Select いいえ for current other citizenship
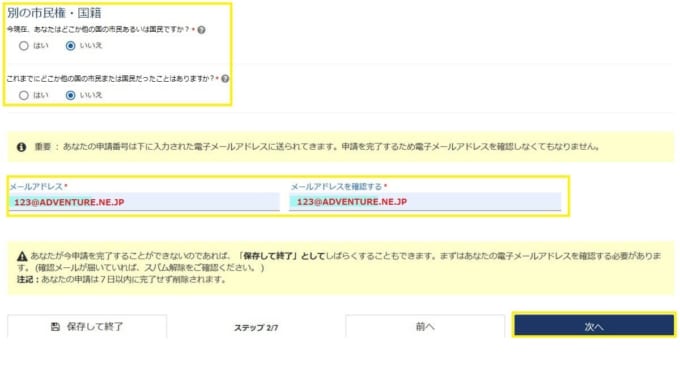 (x=70, y=46)
